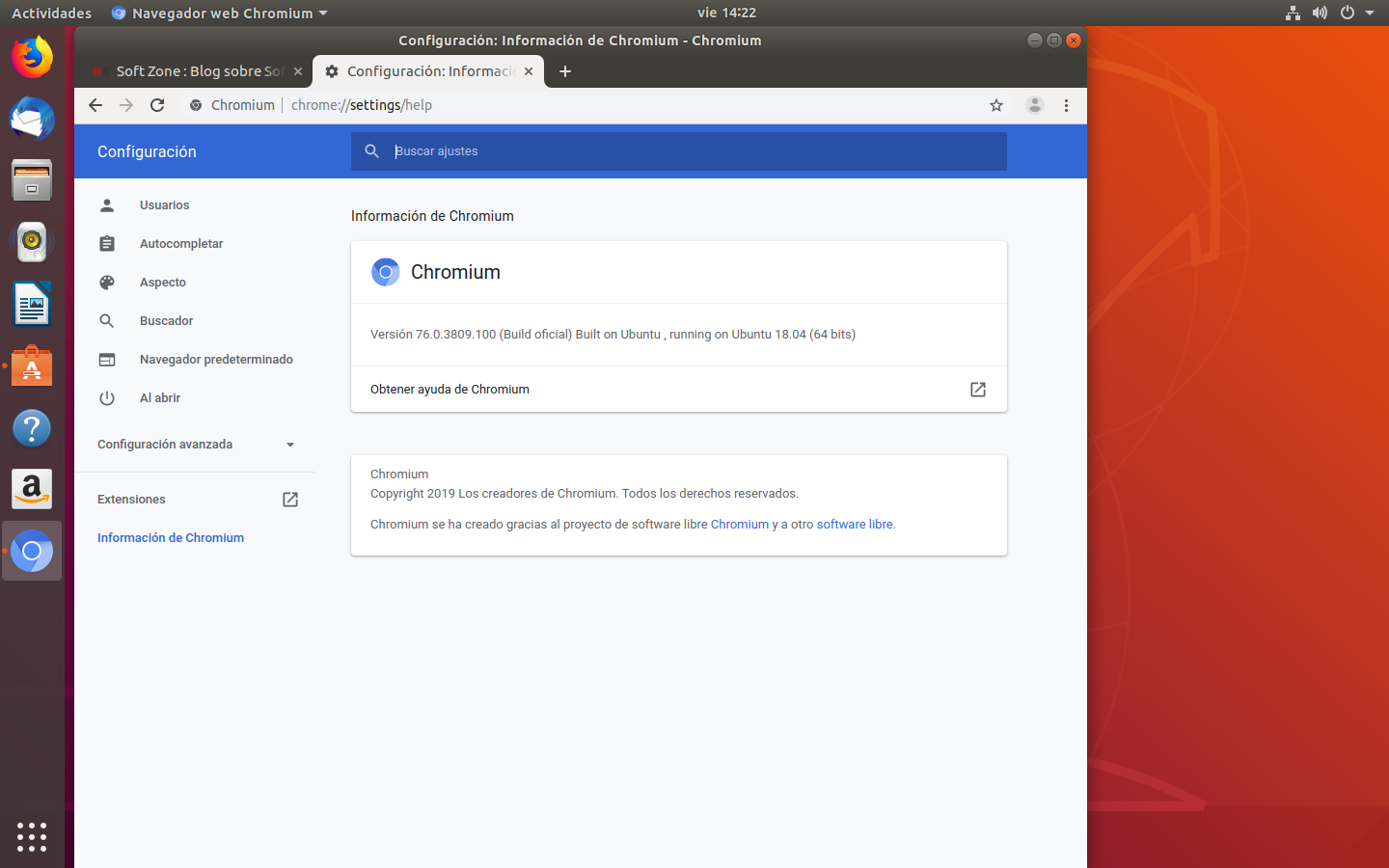Switch to the Soft Zone tab
This screenshot has height=868, width=1389.
pos(198,71)
